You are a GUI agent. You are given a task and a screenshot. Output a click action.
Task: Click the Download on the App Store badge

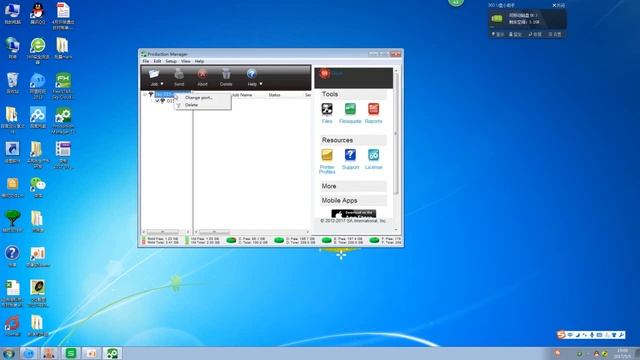353,213
